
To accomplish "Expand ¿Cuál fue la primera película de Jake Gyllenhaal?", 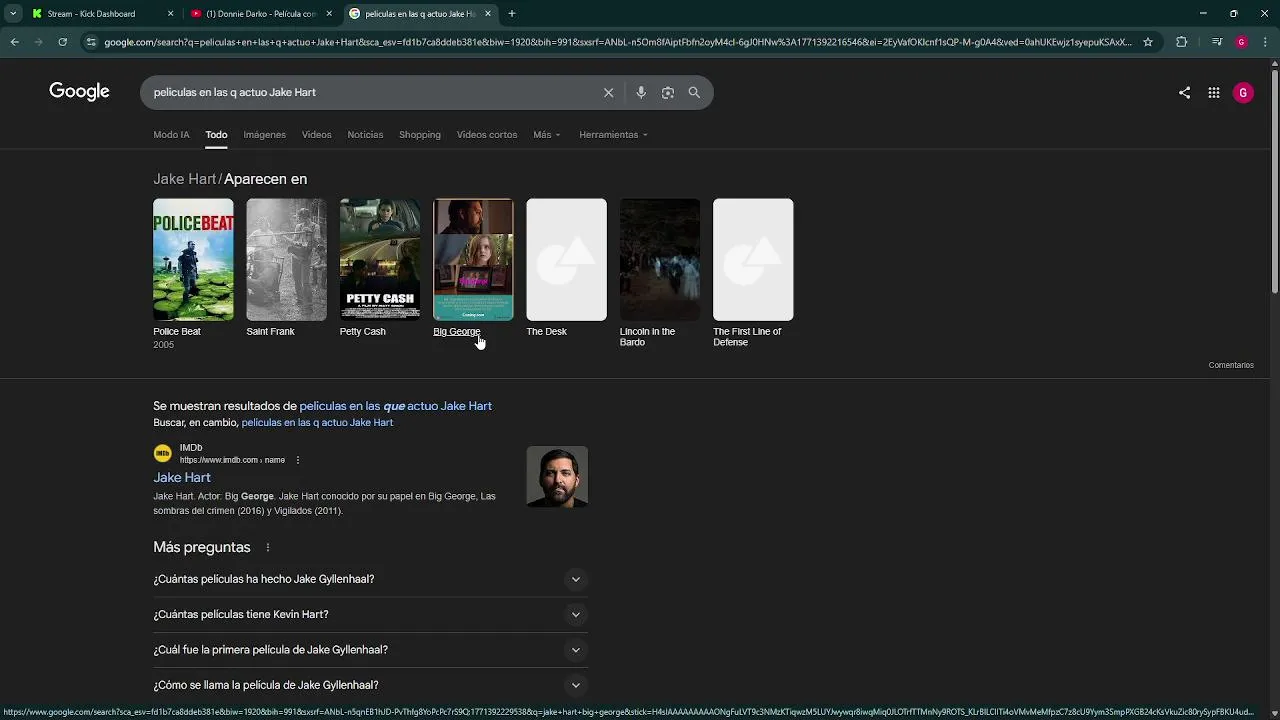I will (370, 650).
